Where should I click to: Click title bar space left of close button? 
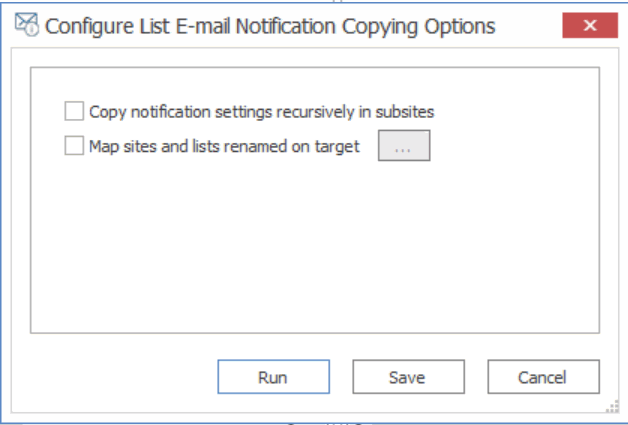(530, 26)
